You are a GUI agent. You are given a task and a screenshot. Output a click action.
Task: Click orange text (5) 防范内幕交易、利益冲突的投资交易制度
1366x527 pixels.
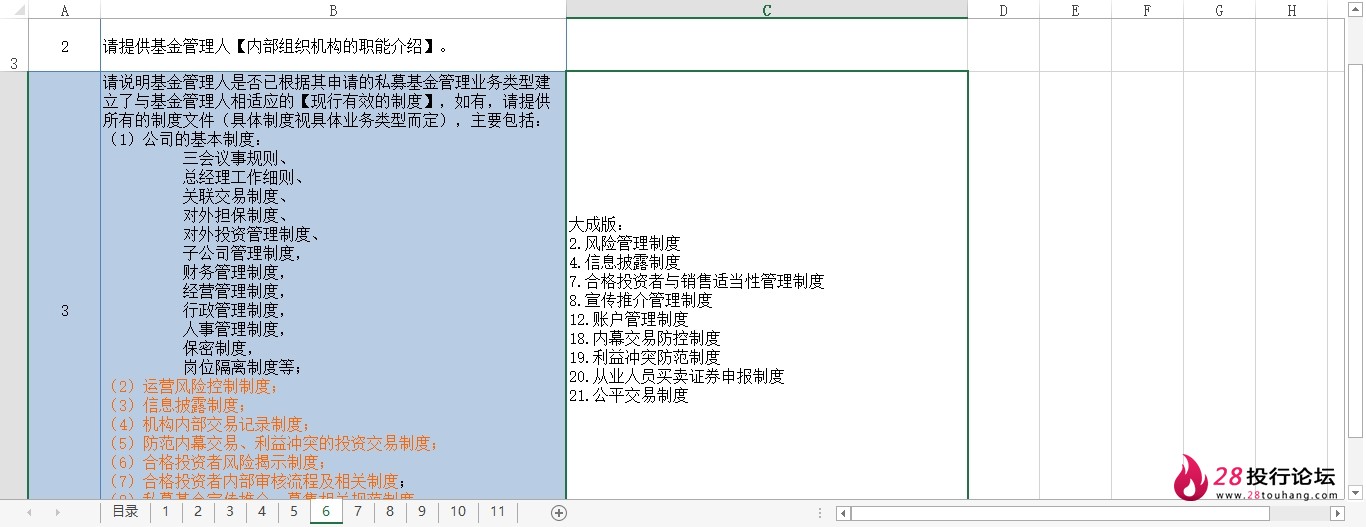(273, 443)
